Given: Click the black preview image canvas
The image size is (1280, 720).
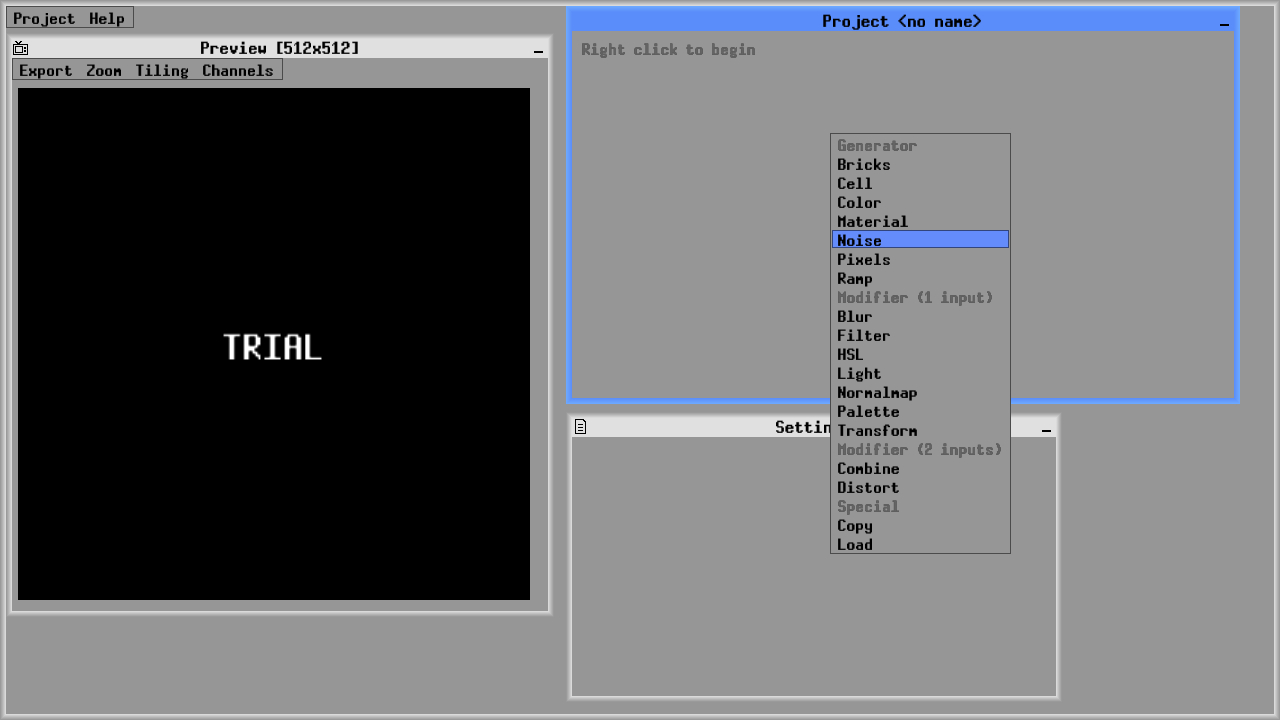Looking at the screenshot, I should (274, 344).
